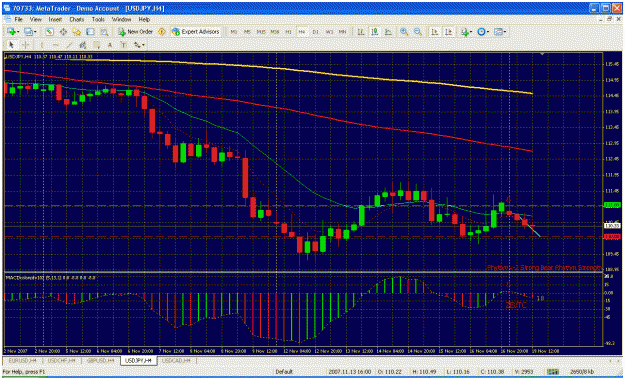The image size is (625, 378).
Task: Switch timeframe to M15
Action: [261, 32]
